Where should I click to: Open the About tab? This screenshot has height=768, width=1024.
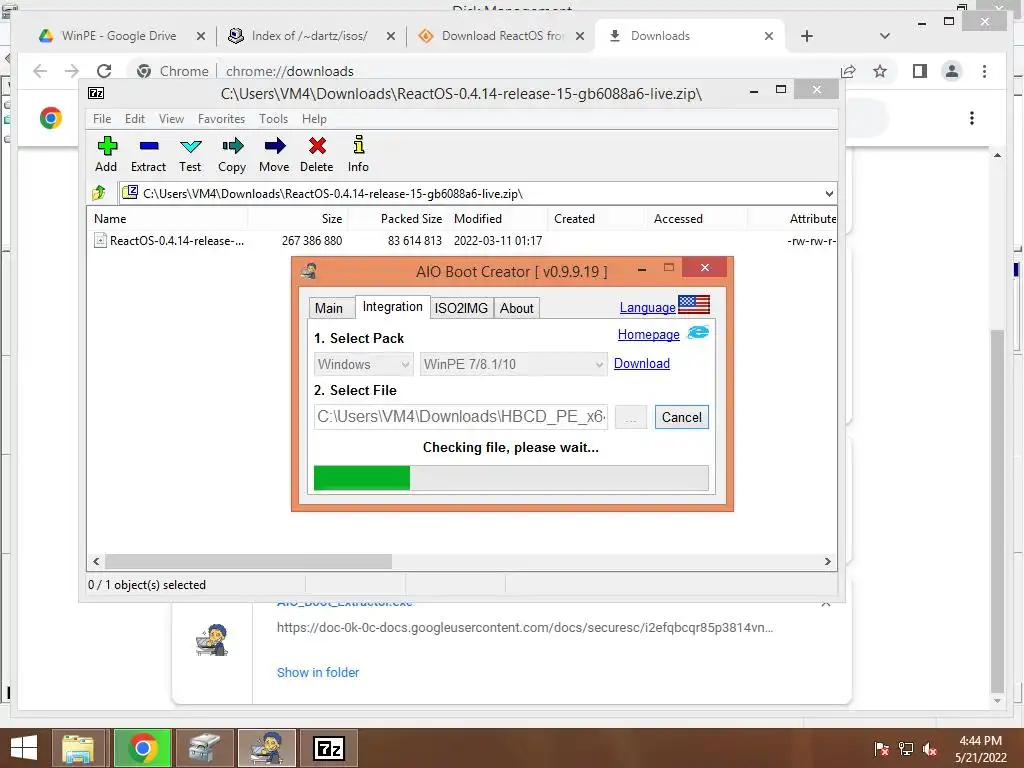point(517,308)
